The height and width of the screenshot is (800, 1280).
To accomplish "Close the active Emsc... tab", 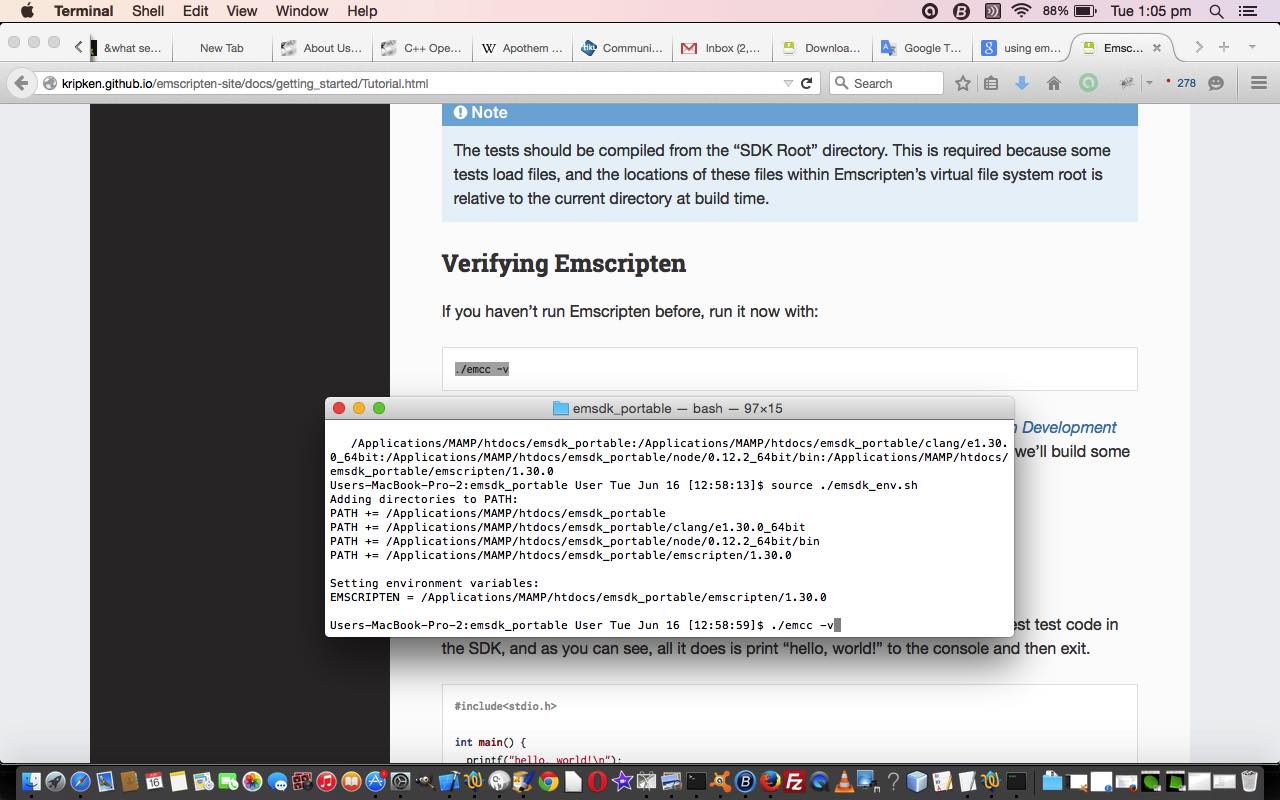I will point(1157,47).
